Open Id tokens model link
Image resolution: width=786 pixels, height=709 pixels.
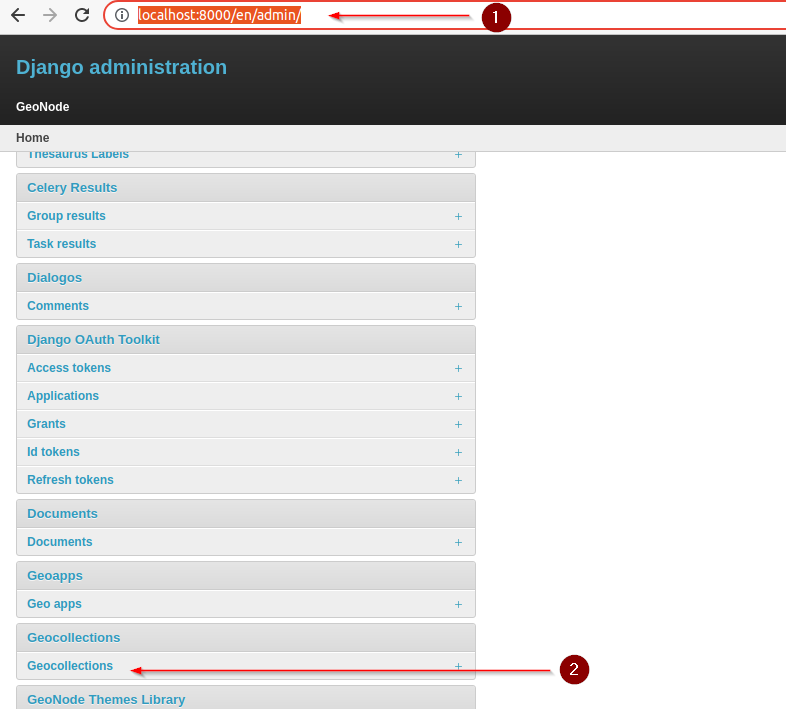point(53,452)
